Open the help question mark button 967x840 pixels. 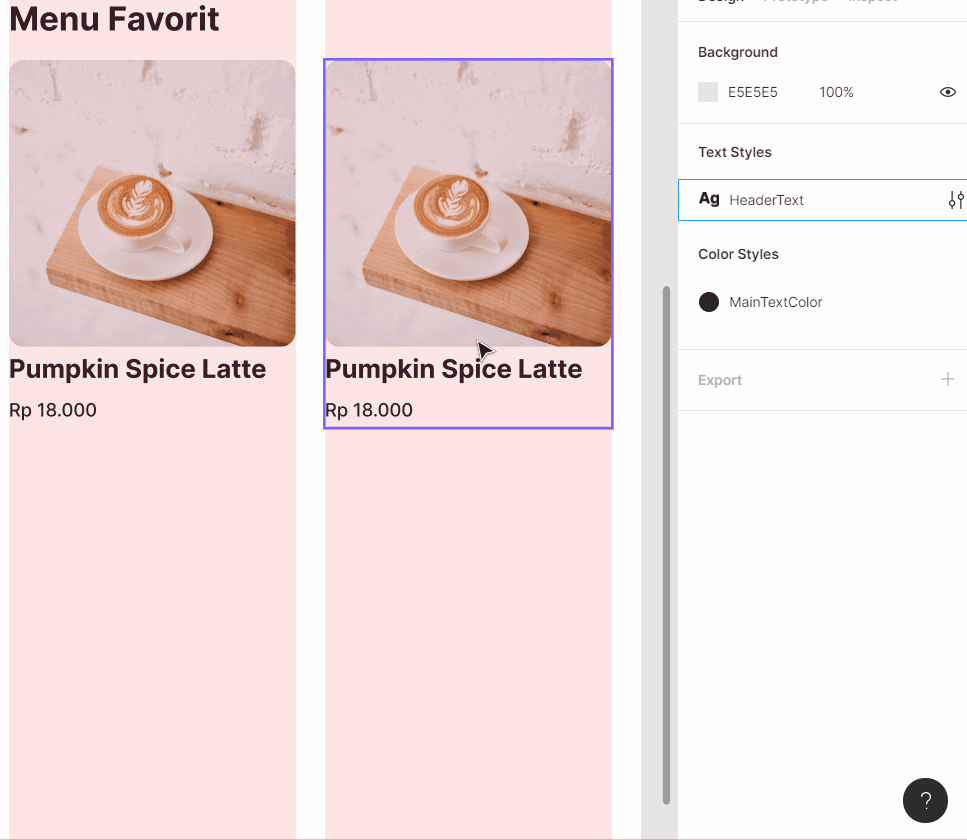tap(925, 800)
